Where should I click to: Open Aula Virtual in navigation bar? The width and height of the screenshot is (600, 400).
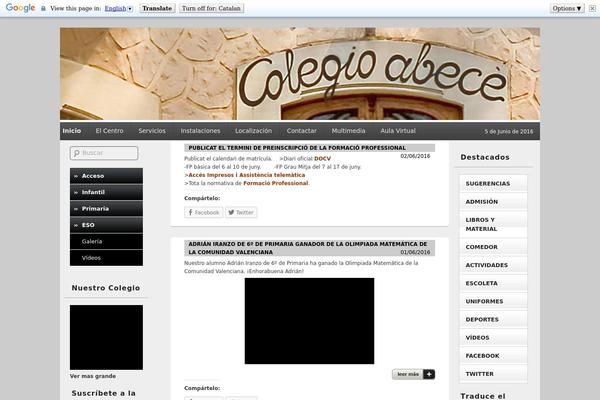point(398,131)
